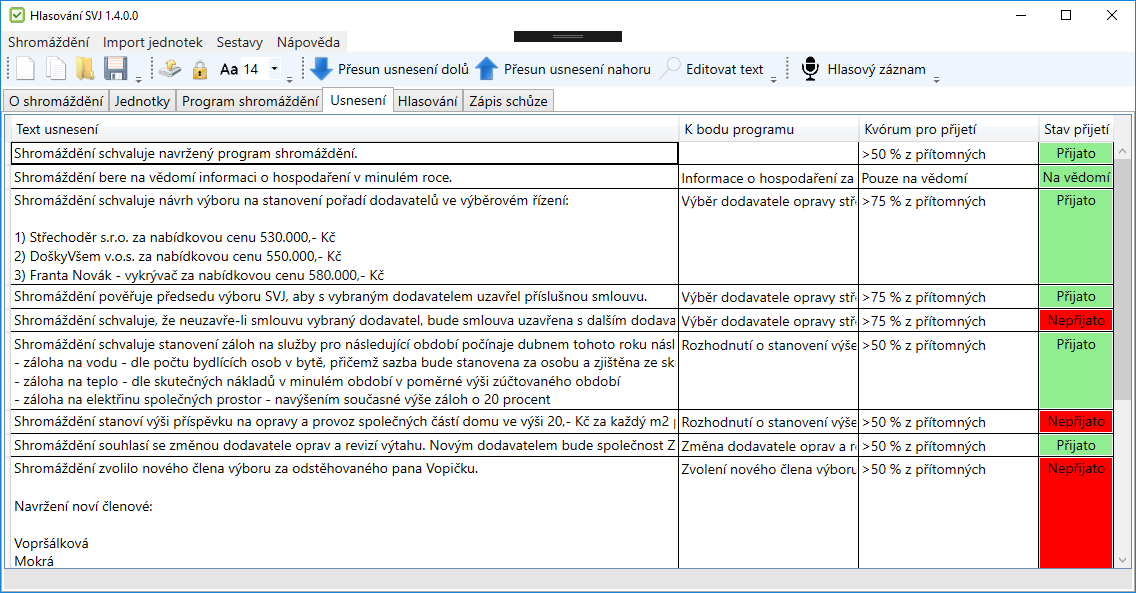1136x593 pixels.
Task: Select resolution about 'stanovení záloh na služby'
Action: 345,371
